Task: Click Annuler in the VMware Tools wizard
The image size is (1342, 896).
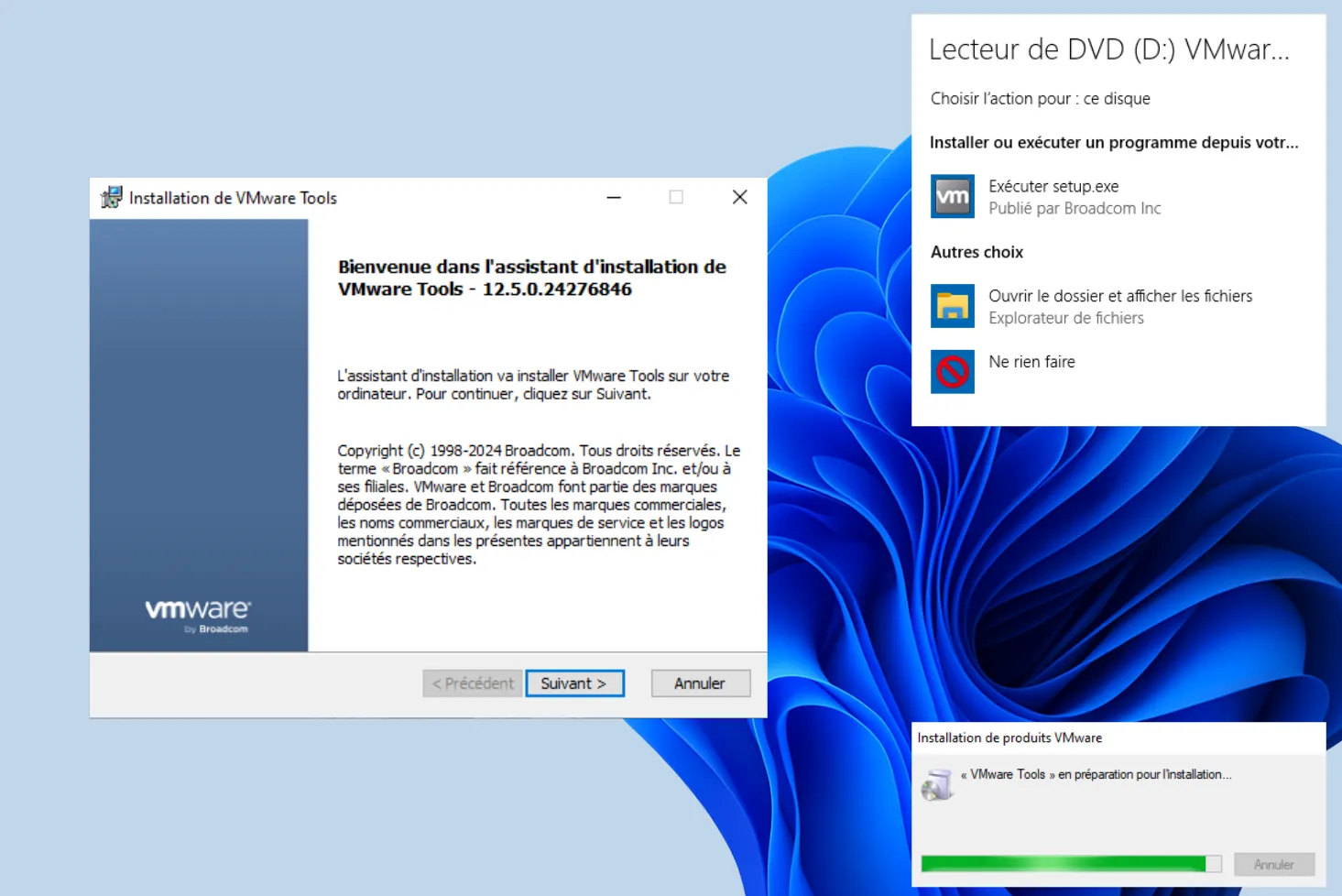Action: [700, 683]
